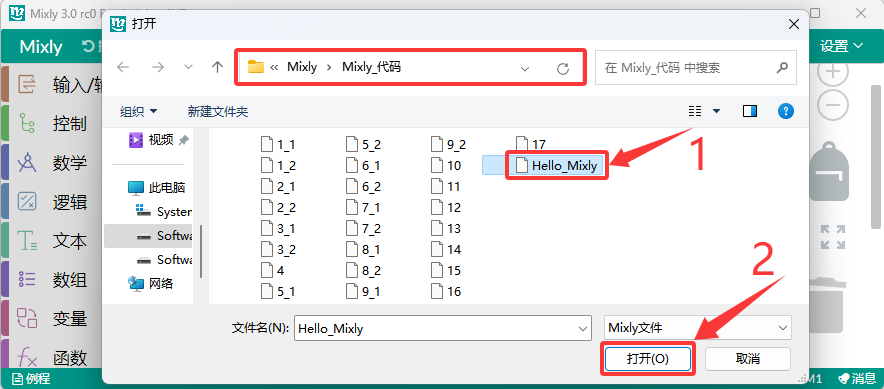This screenshot has height=389, width=884.
Task: Refresh the Mixly_代码 folder view
Action: 563,68
